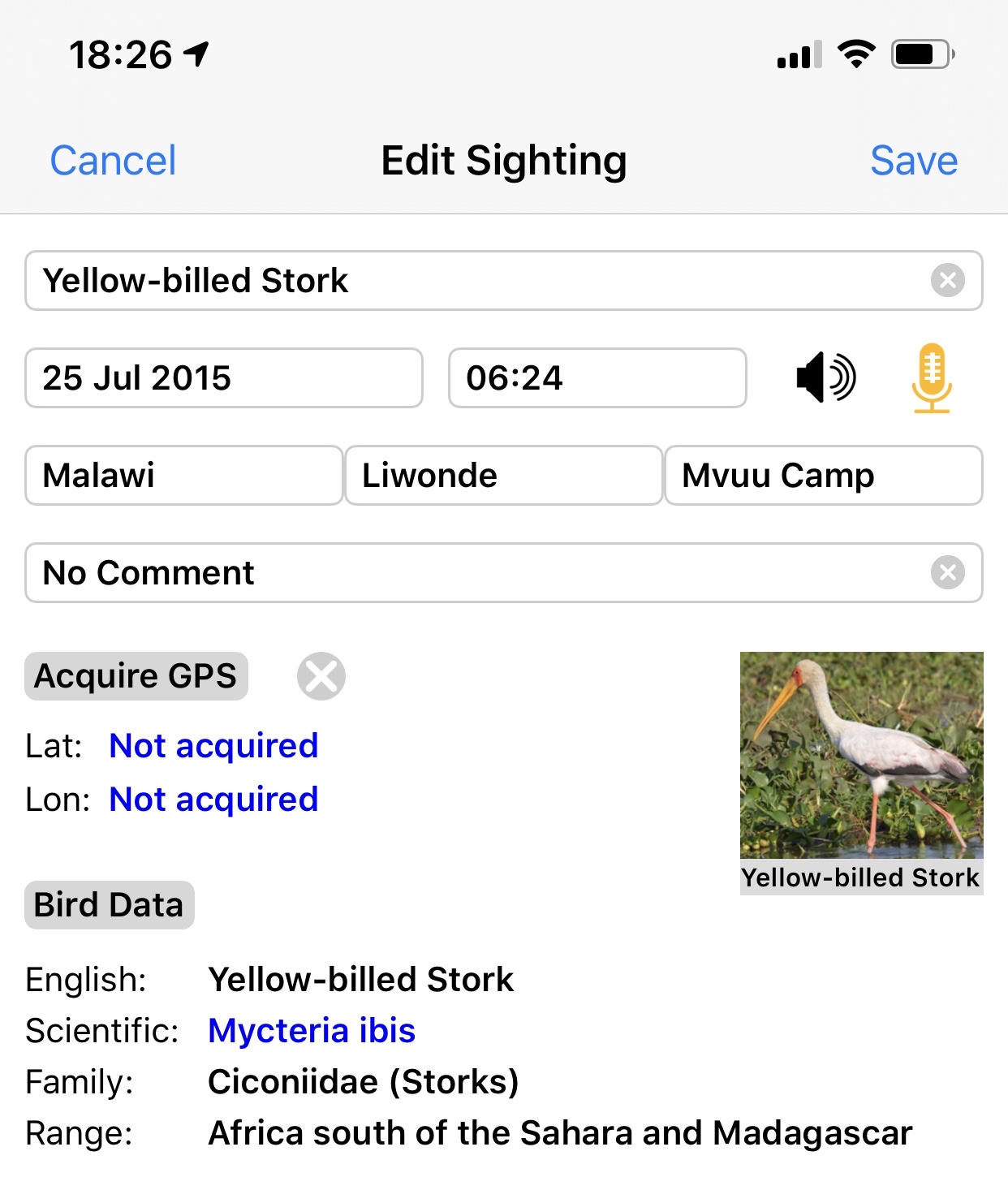
Task: Clear the No Comment field
Action: tap(947, 573)
